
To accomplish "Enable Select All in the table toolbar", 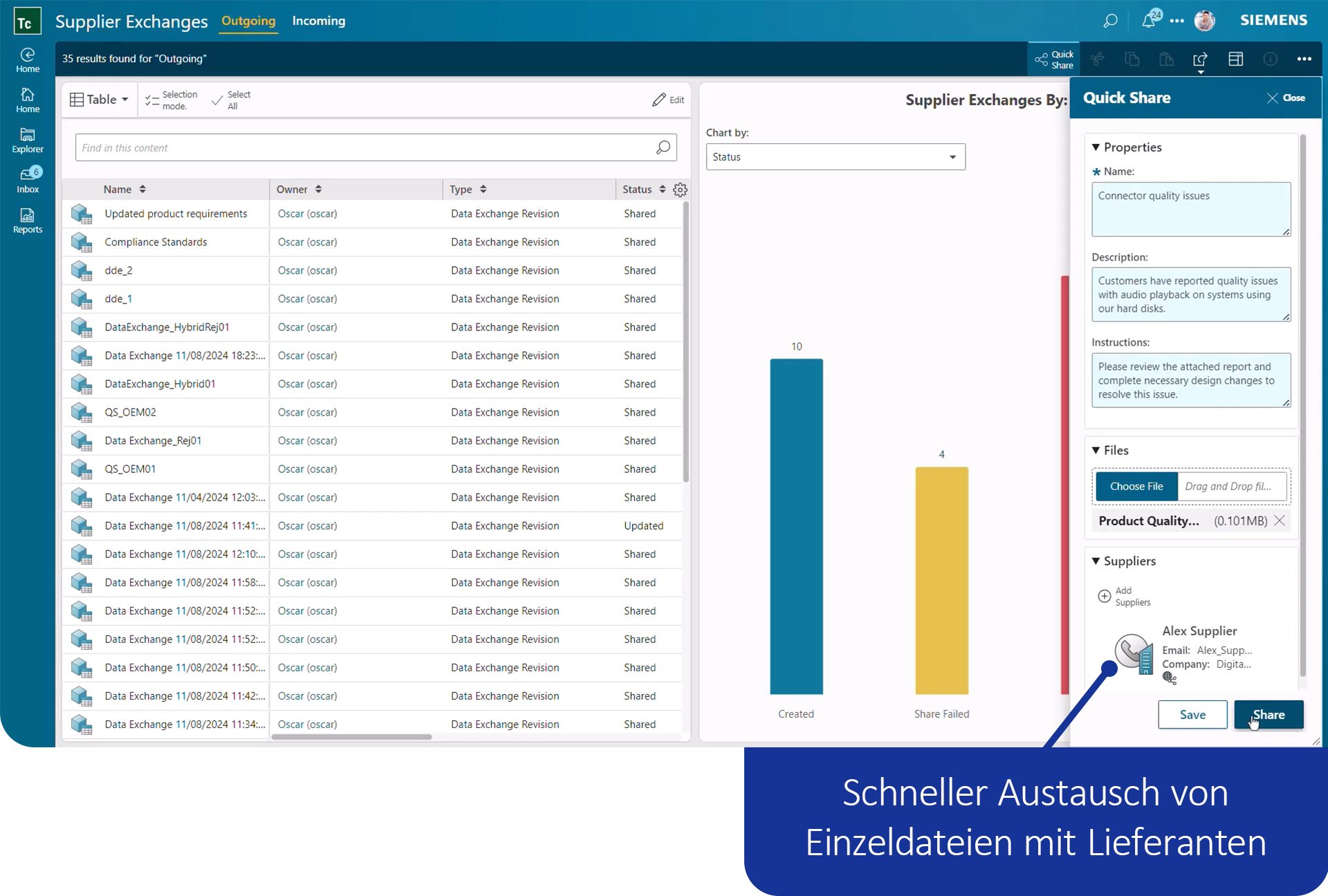I will point(232,99).
